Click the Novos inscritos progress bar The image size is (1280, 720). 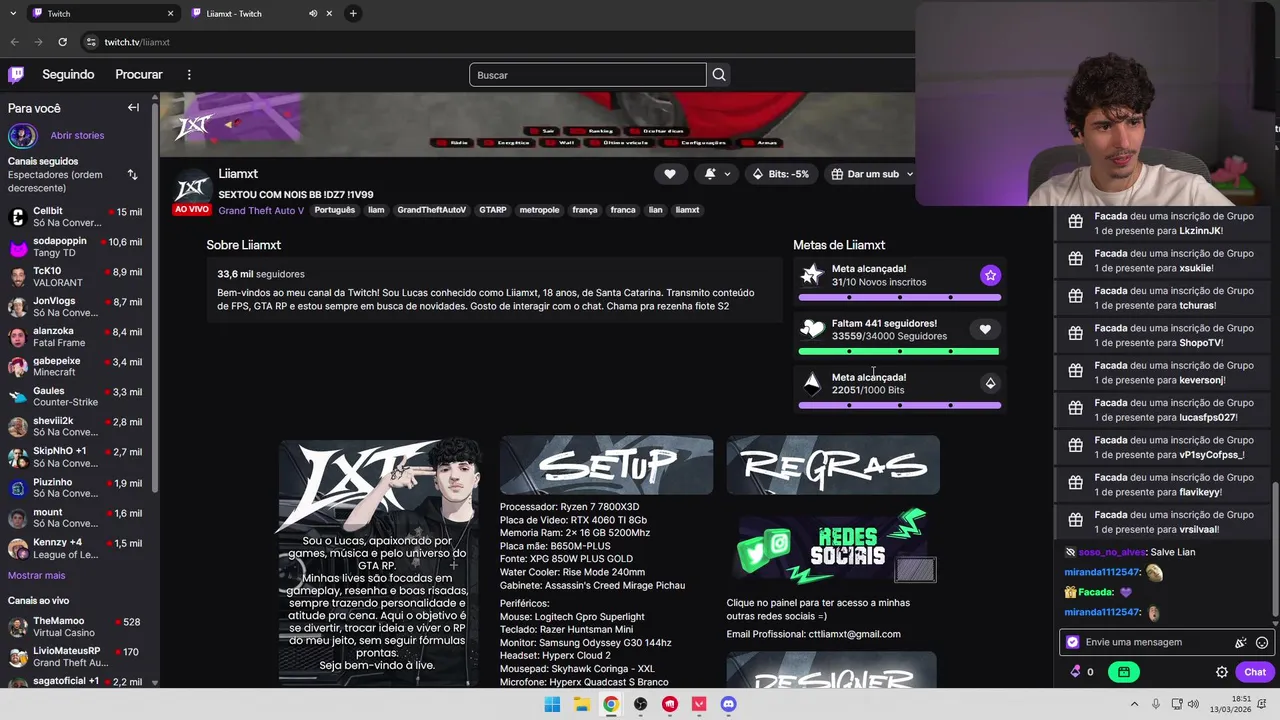tap(899, 297)
